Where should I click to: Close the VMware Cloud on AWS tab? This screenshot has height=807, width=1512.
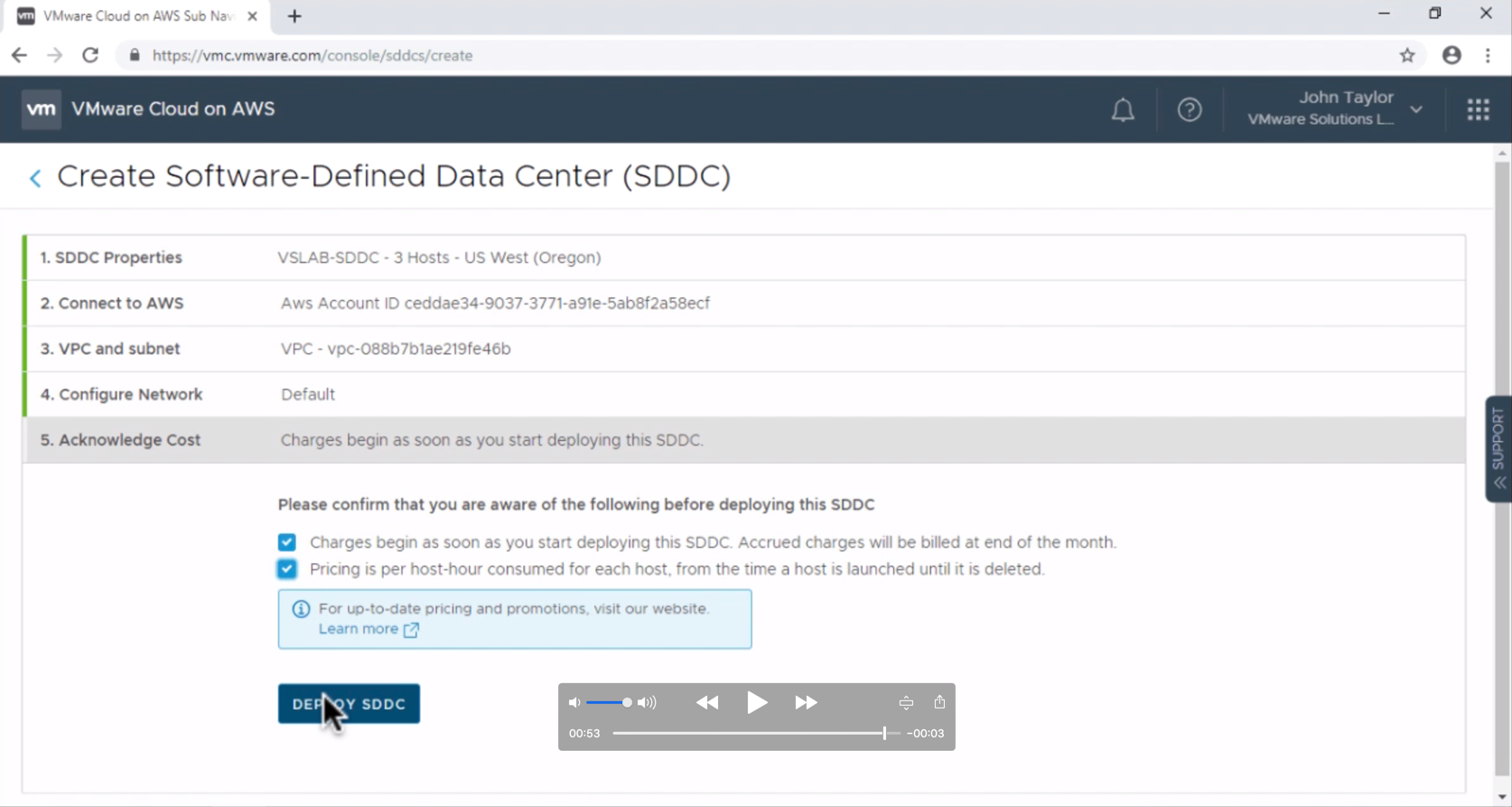coord(252,16)
